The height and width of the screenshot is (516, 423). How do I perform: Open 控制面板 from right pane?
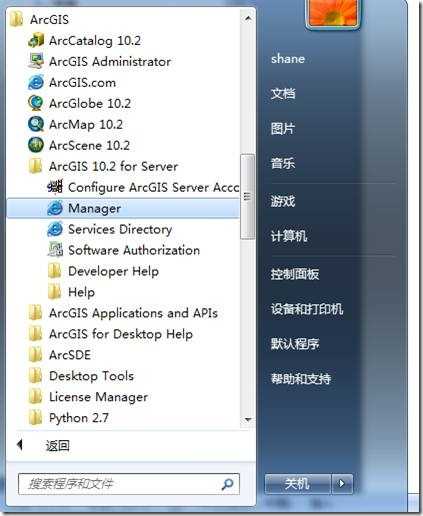point(295,274)
